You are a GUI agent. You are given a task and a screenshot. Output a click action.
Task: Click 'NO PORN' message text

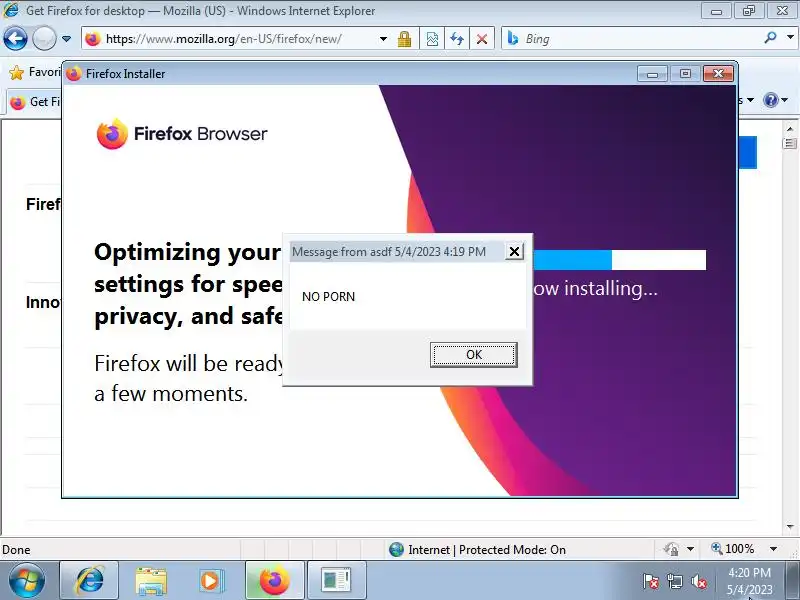click(328, 296)
